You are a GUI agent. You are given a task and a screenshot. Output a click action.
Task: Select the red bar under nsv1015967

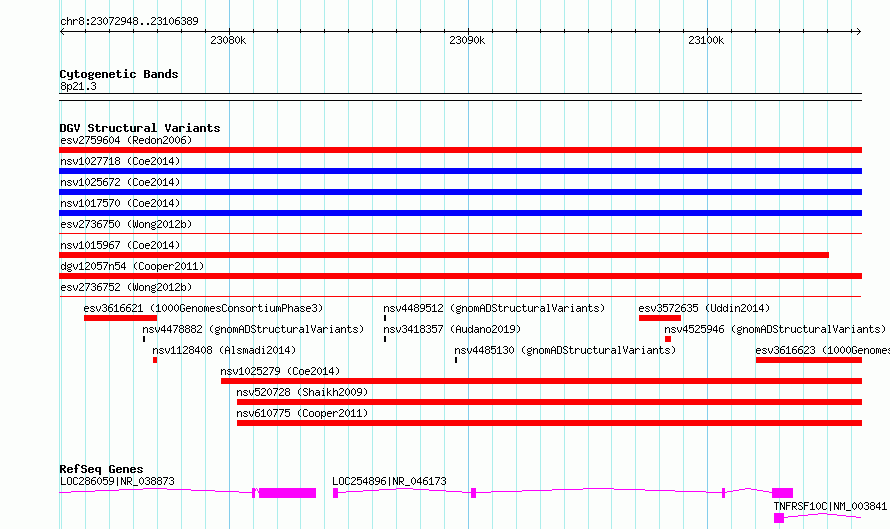[444, 255]
